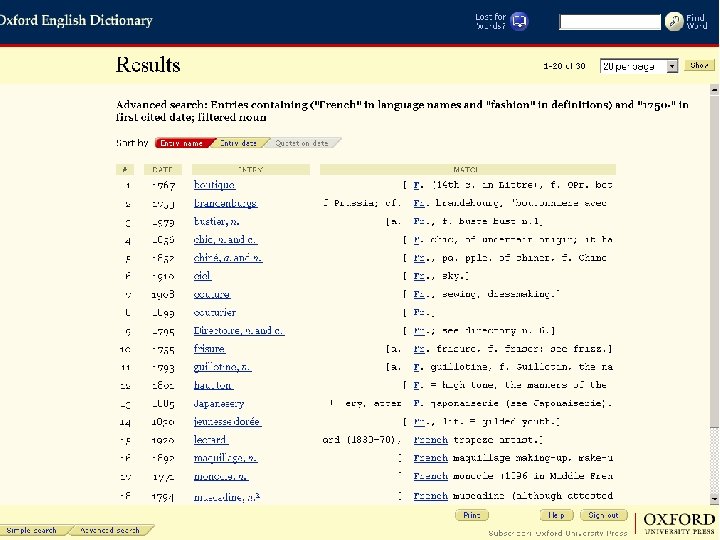Open the bustier entry

pyautogui.click(x=216, y=221)
